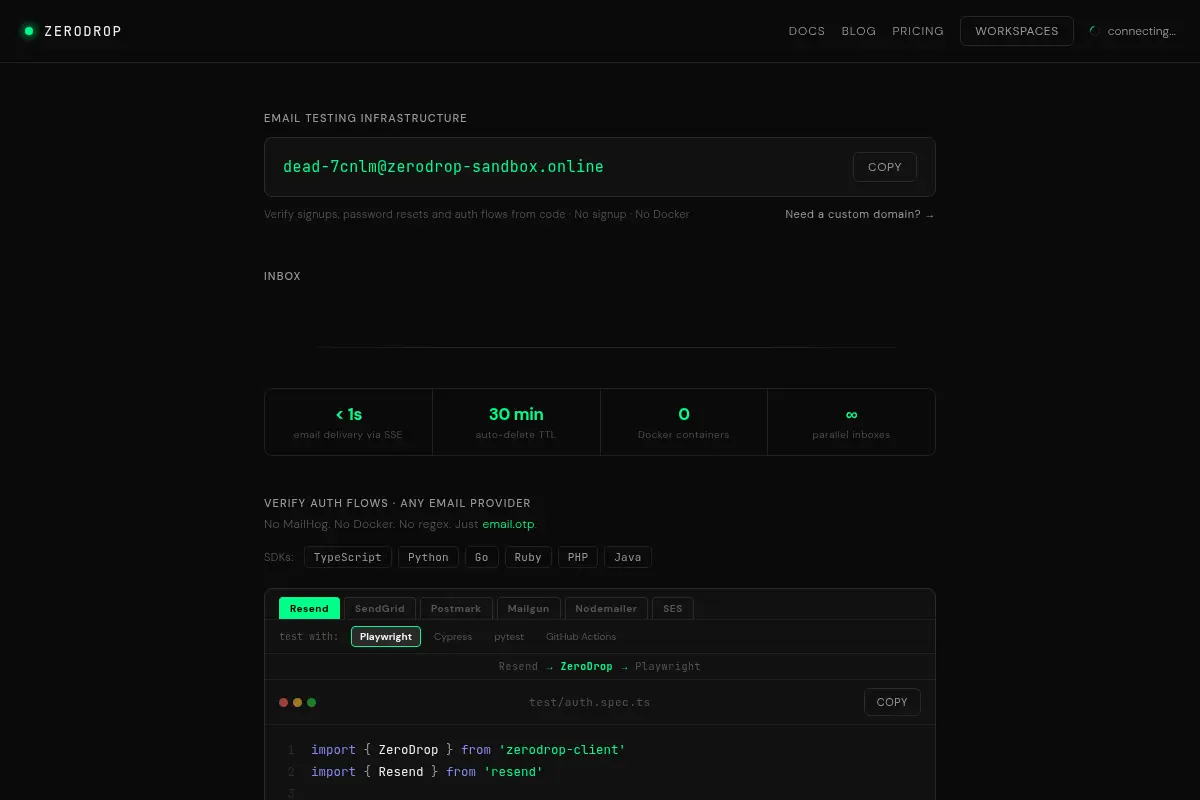The height and width of the screenshot is (800, 1200).
Task: Choose the PHP SDK
Action: [578, 557]
